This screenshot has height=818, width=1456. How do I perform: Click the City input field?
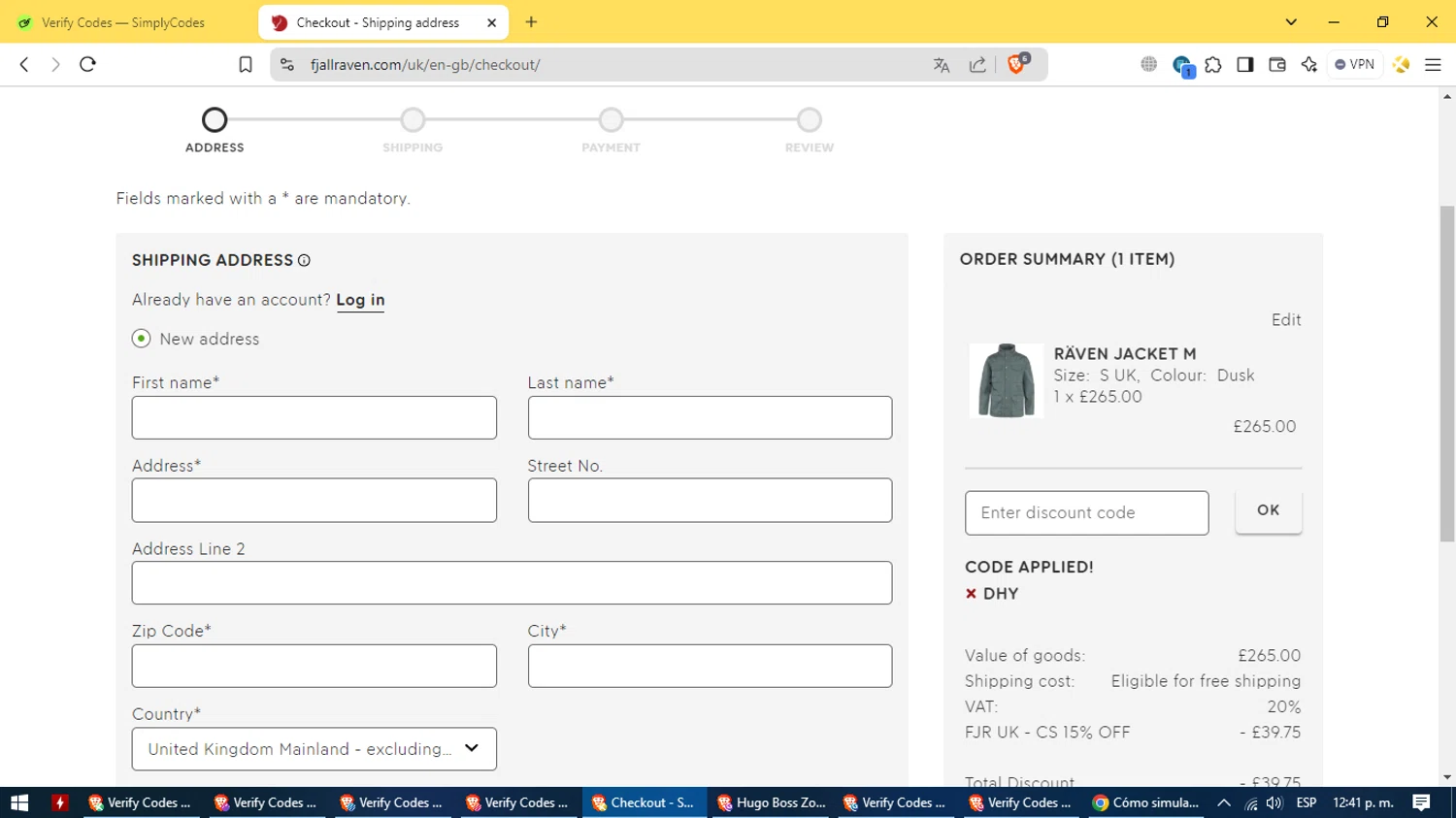coord(710,666)
